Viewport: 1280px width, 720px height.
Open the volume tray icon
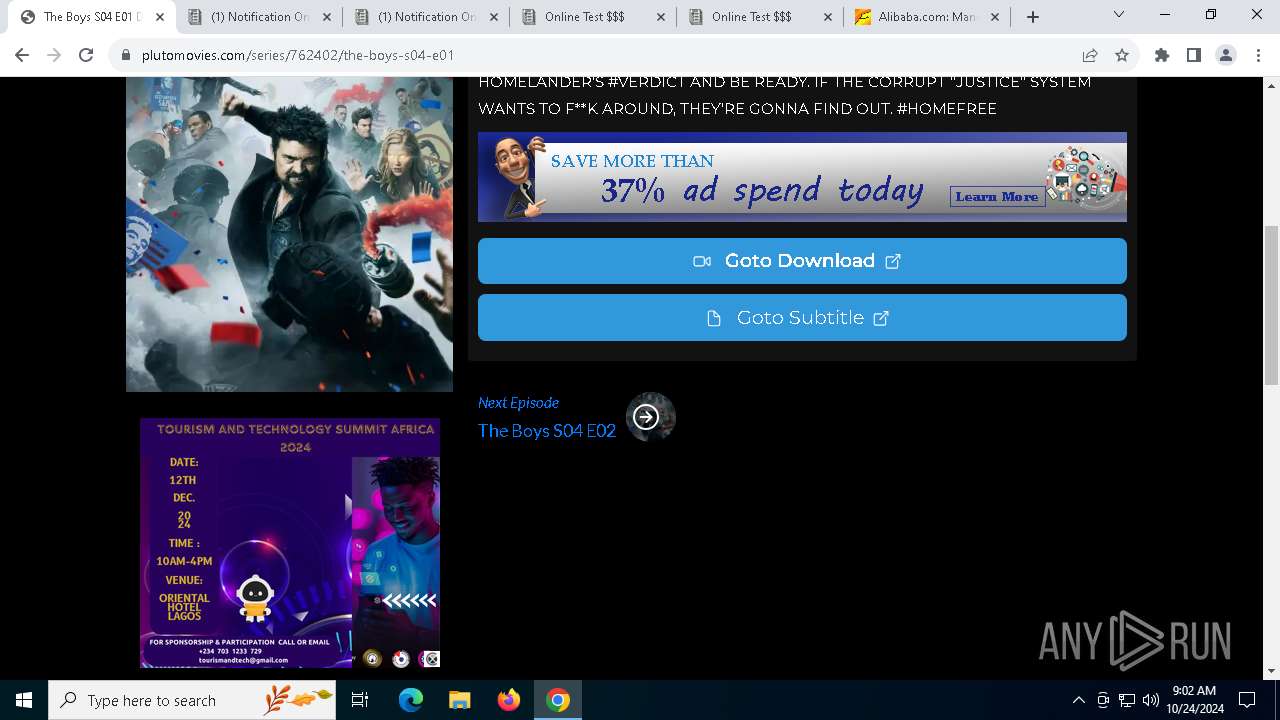coord(1151,700)
